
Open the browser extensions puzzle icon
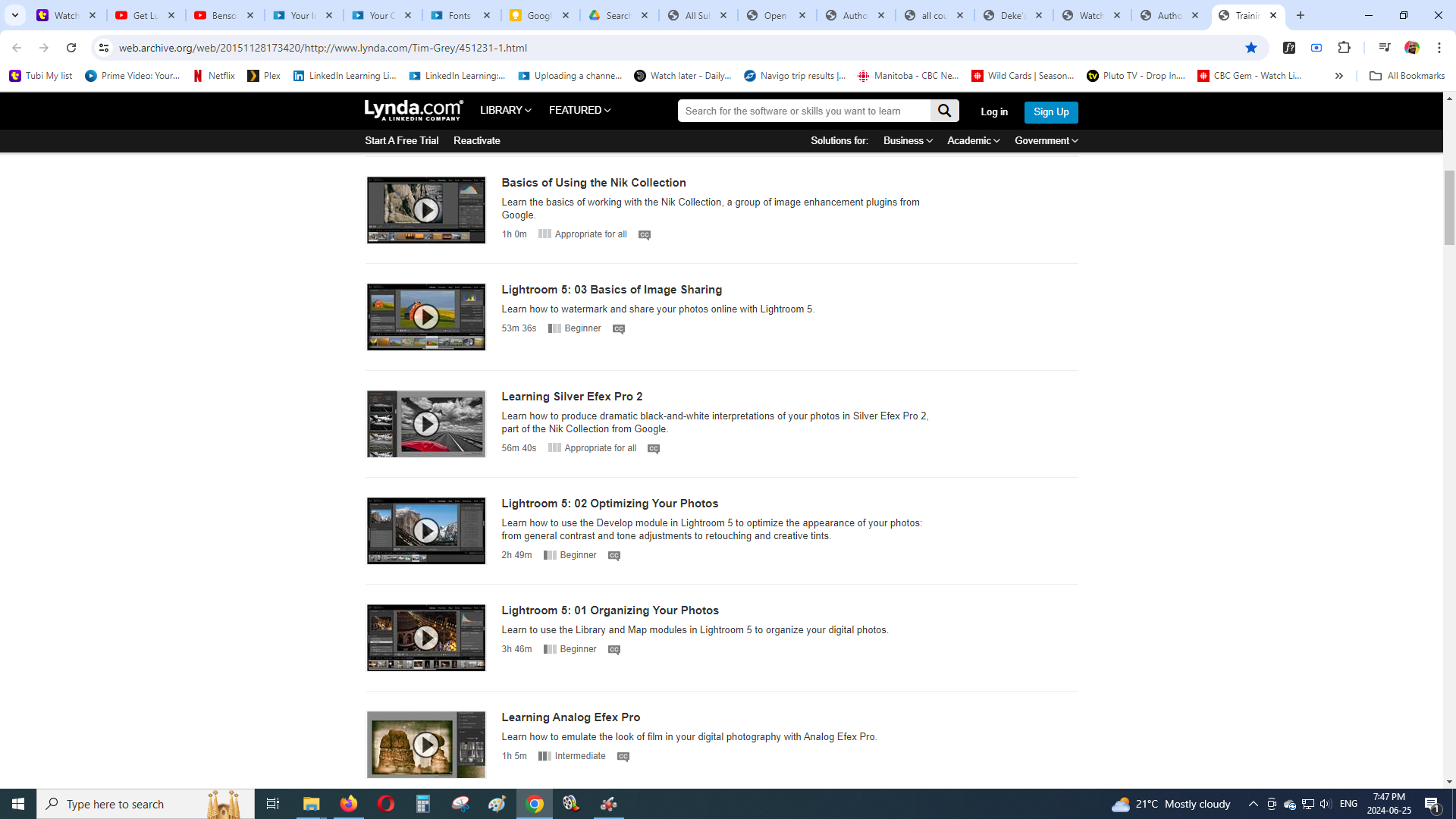pyautogui.click(x=1344, y=48)
